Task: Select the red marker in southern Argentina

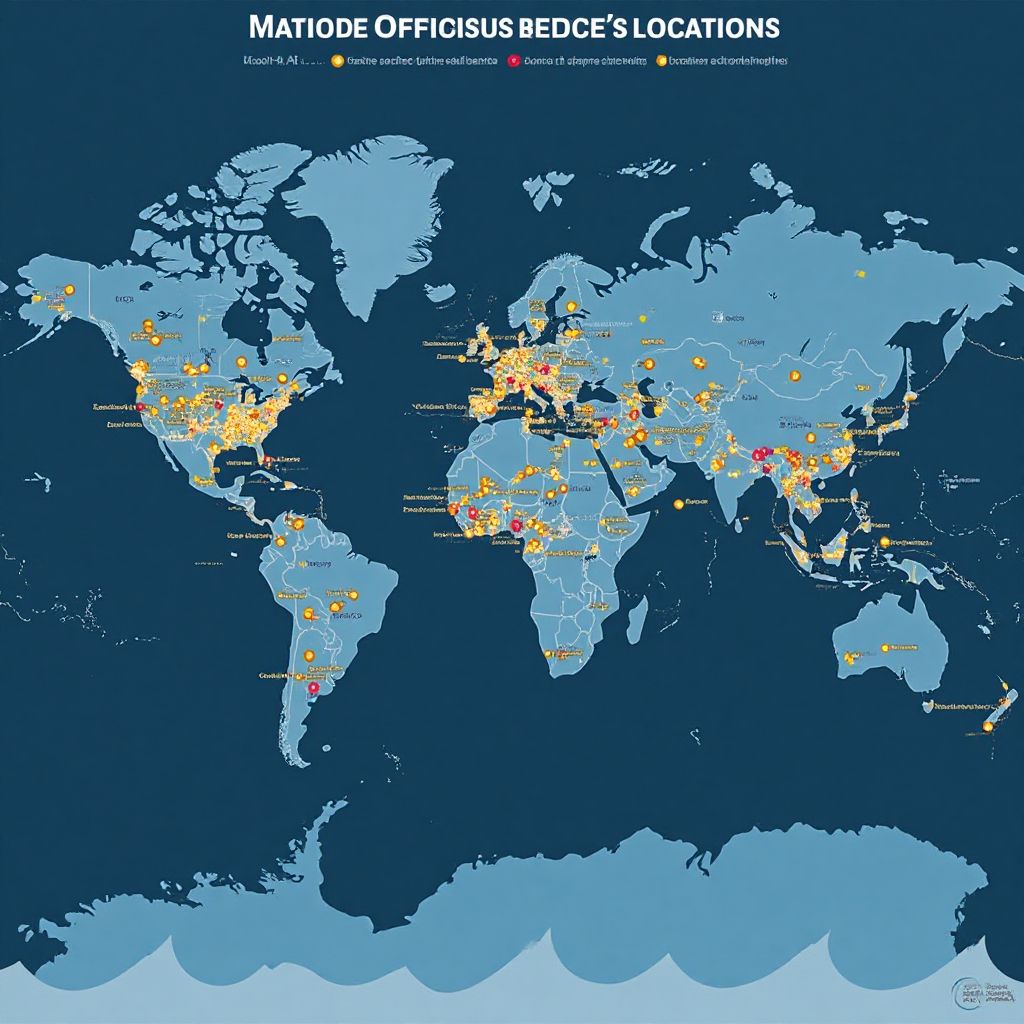Action: point(312,690)
